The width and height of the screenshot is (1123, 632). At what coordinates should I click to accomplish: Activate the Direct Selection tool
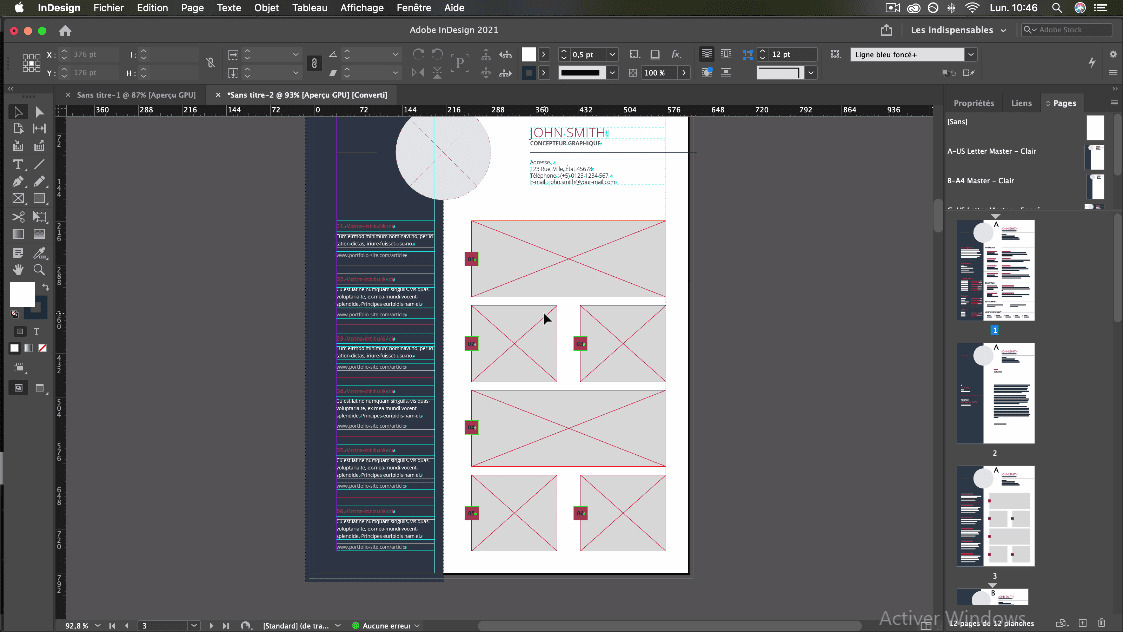click(x=40, y=112)
